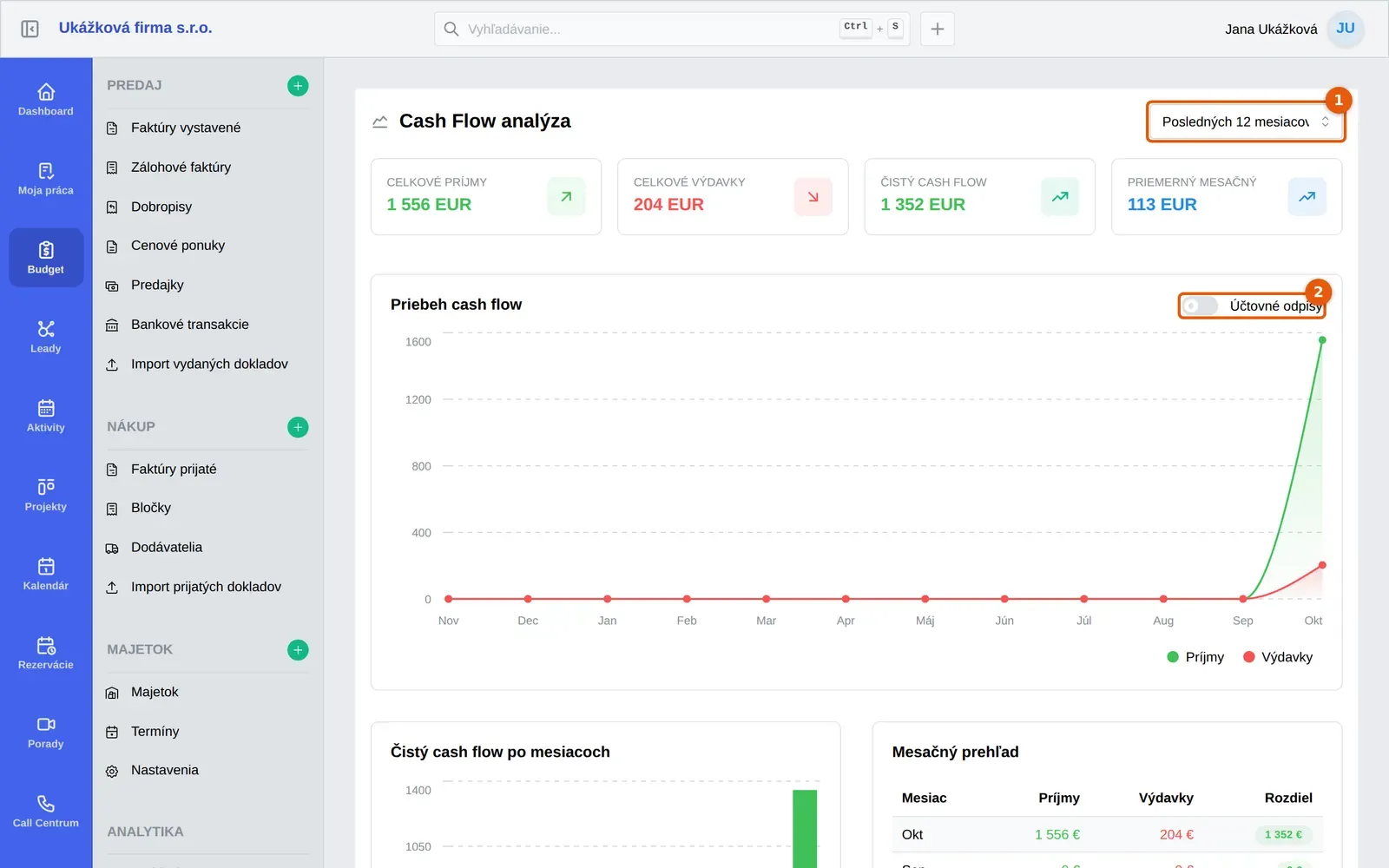Go to Leady module

point(46,337)
